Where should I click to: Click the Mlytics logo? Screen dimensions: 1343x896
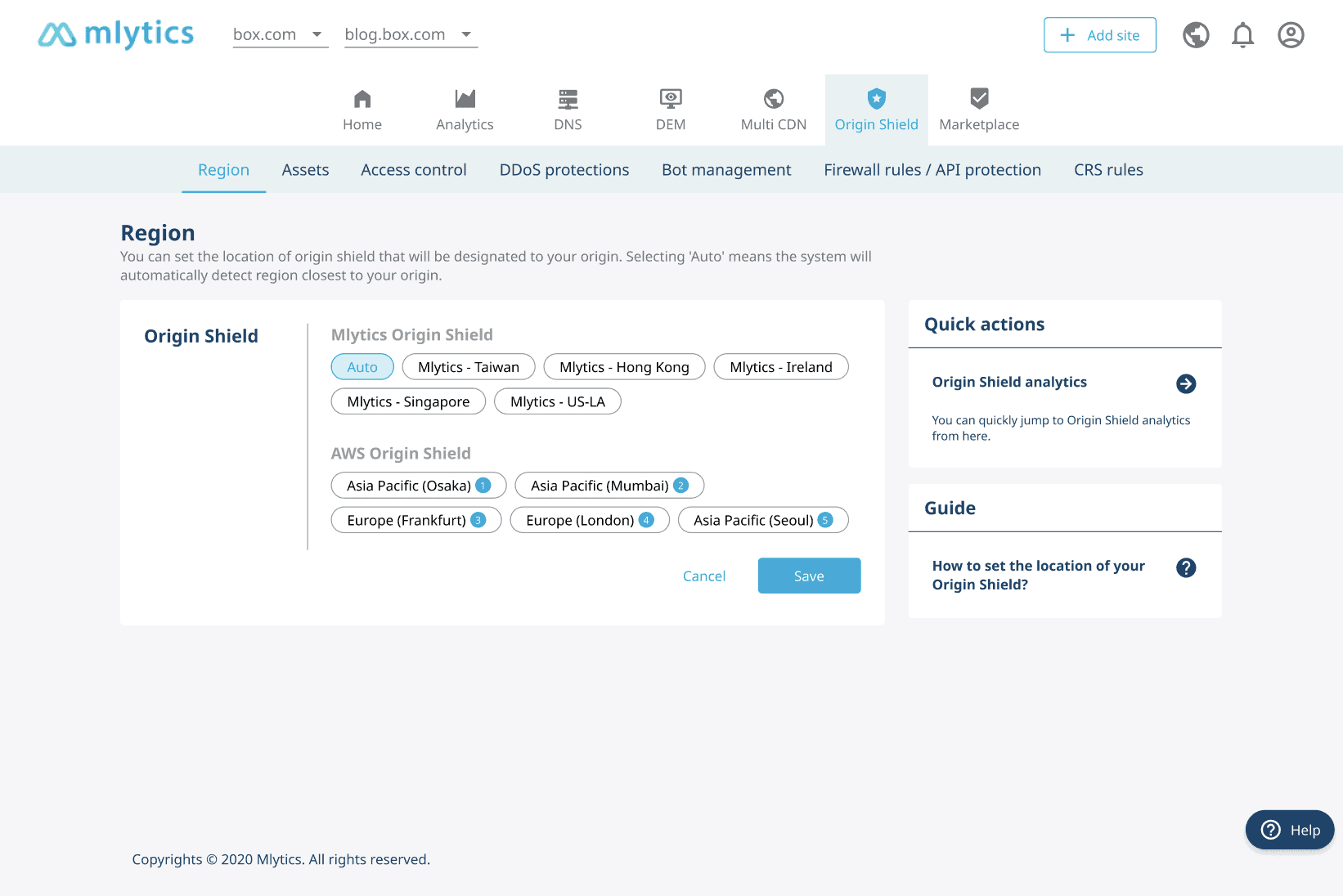(x=115, y=34)
